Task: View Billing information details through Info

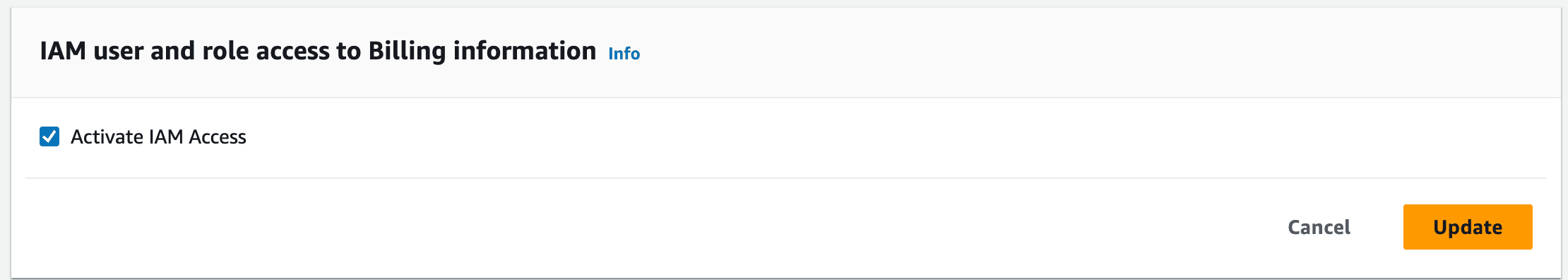Action: [624, 54]
